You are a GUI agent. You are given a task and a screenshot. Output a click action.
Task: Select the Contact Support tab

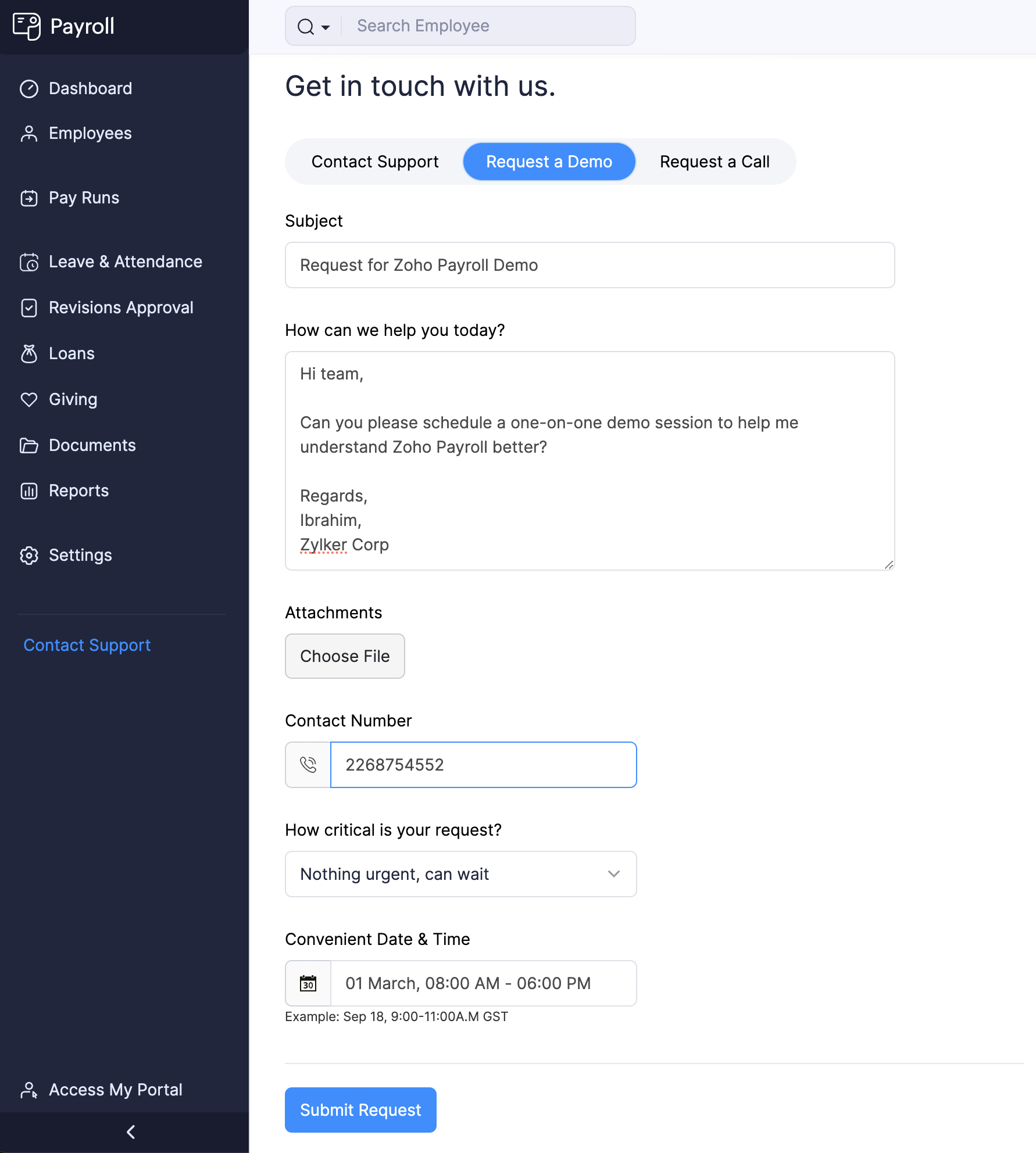point(374,162)
